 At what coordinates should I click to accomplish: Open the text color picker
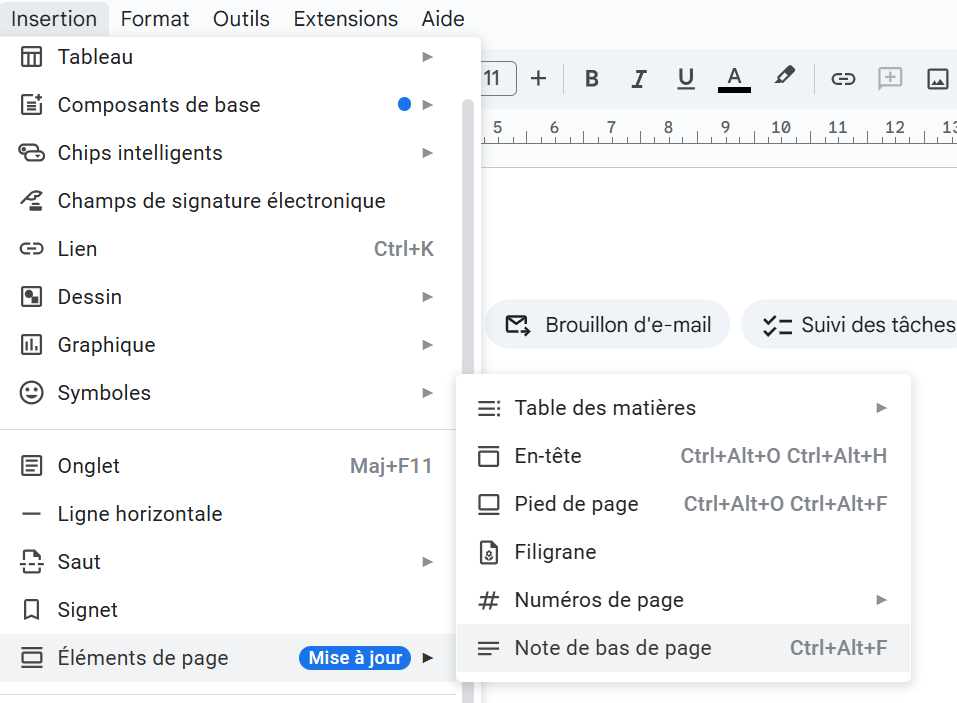(734, 78)
